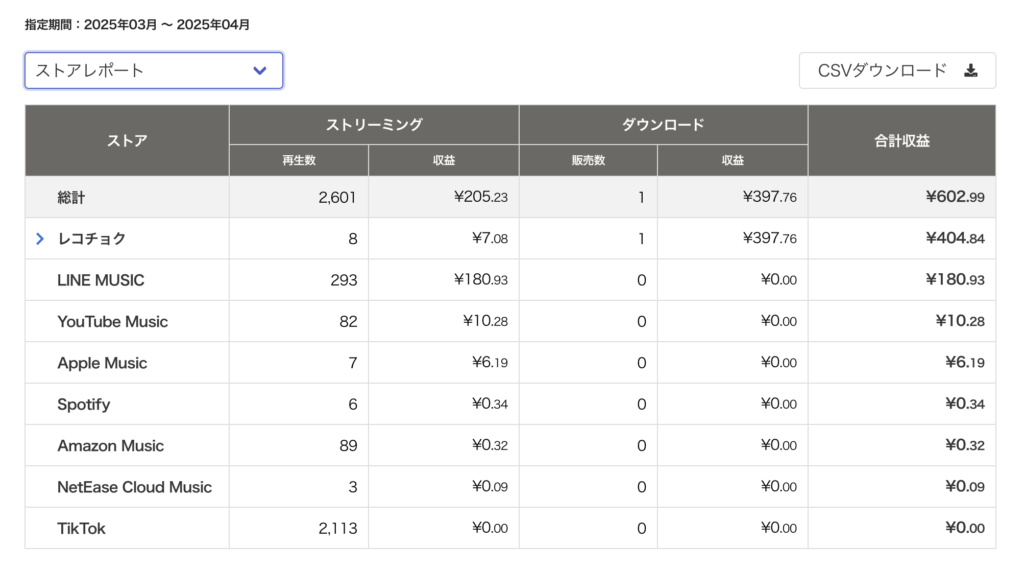The height and width of the screenshot is (570, 1024).
Task: Select the YouTube Music store name
Action: [112, 321]
